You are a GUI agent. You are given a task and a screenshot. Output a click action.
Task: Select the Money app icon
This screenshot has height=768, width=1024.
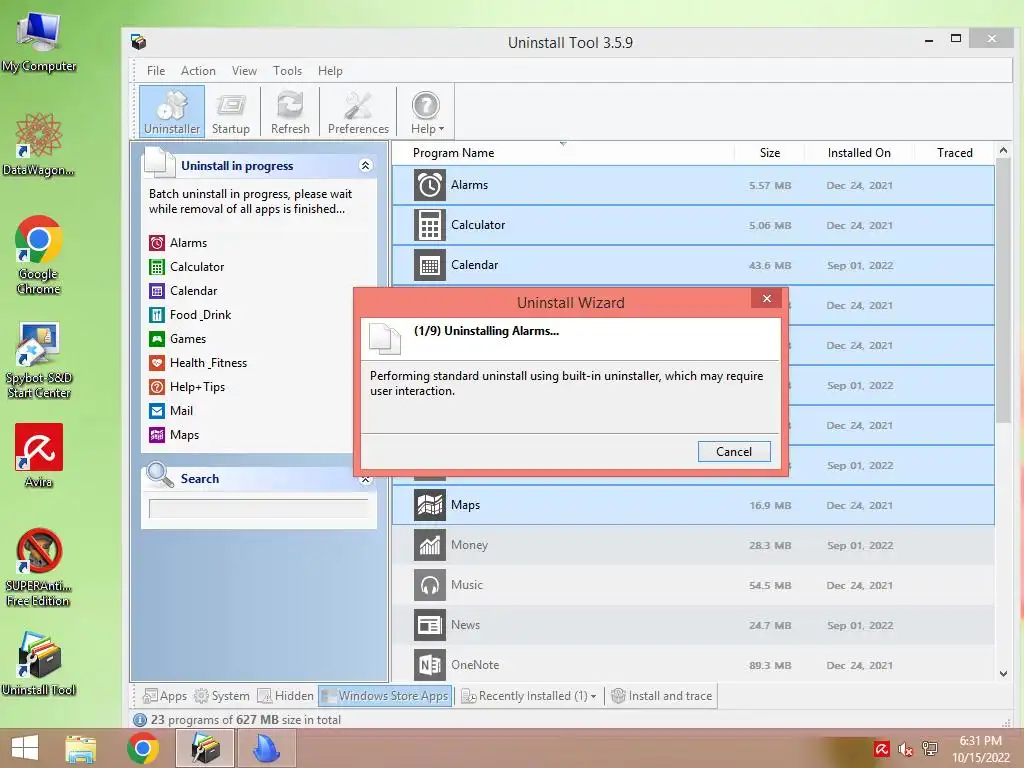(x=430, y=545)
